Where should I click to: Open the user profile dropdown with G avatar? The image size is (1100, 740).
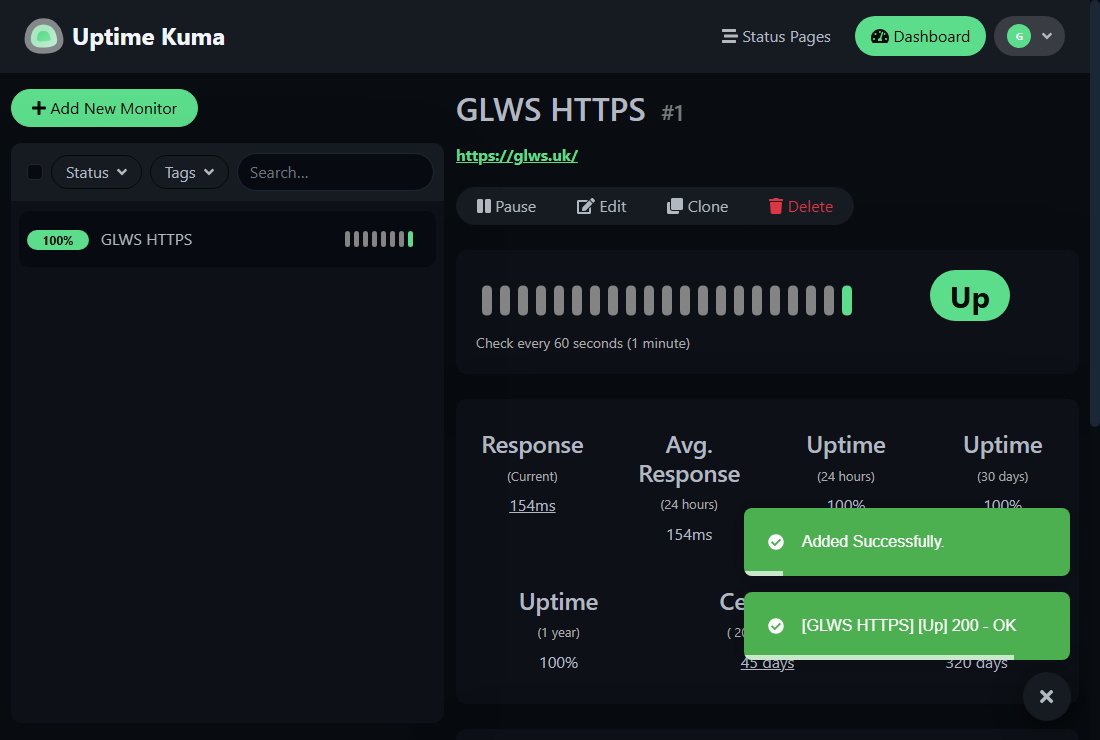click(1029, 36)
